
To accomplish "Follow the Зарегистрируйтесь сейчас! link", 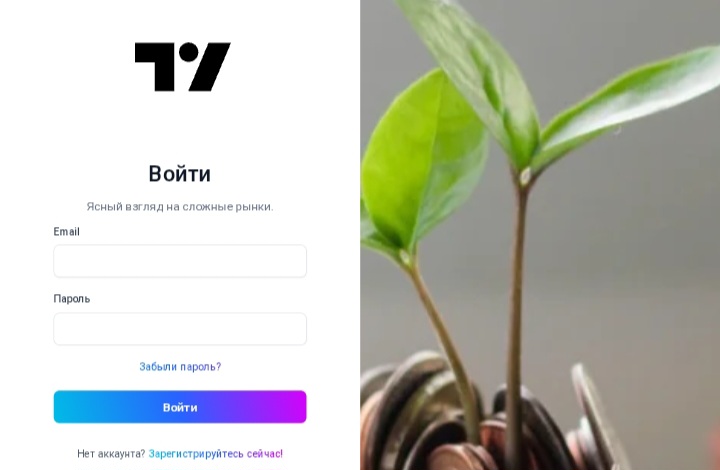I will click(216, 453).
